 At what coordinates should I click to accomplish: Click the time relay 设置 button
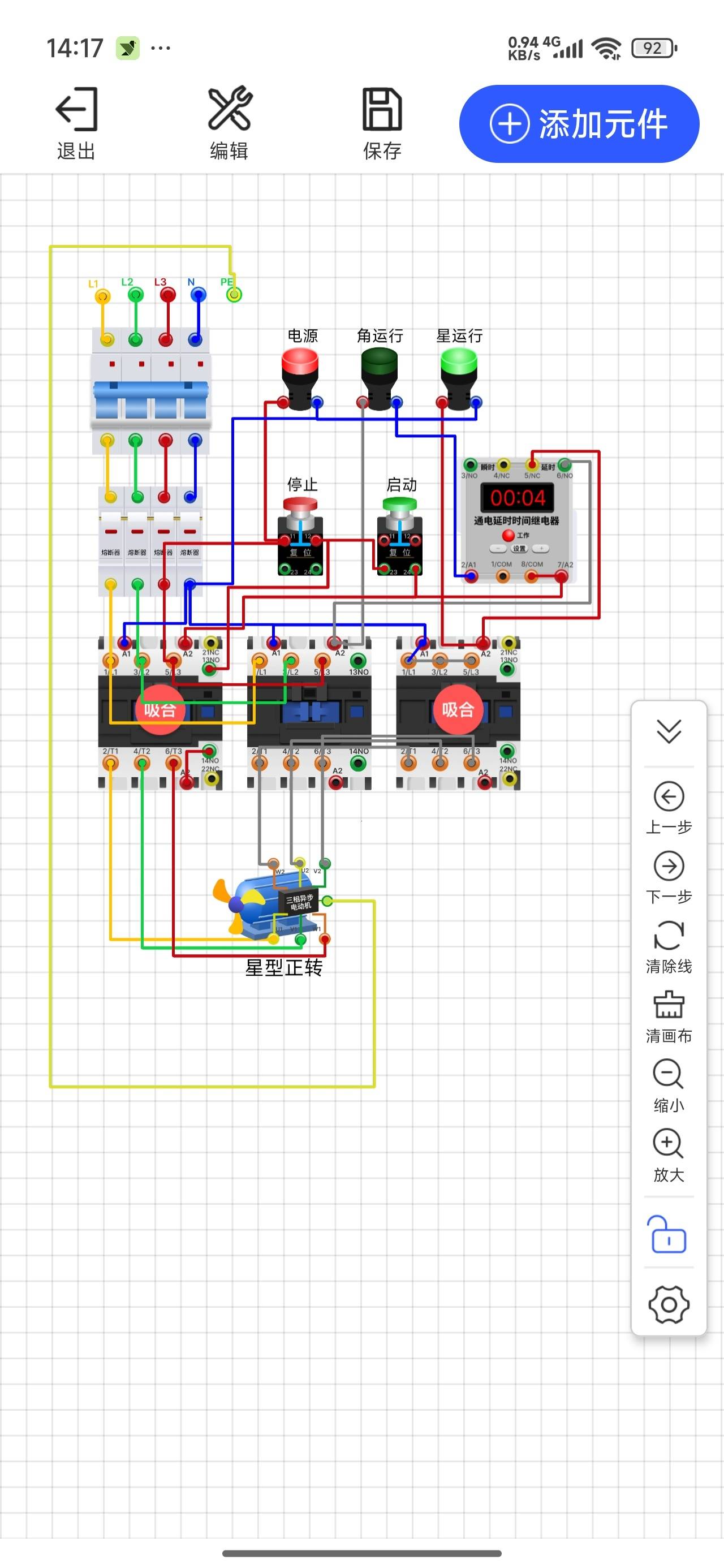coord(519,549)
